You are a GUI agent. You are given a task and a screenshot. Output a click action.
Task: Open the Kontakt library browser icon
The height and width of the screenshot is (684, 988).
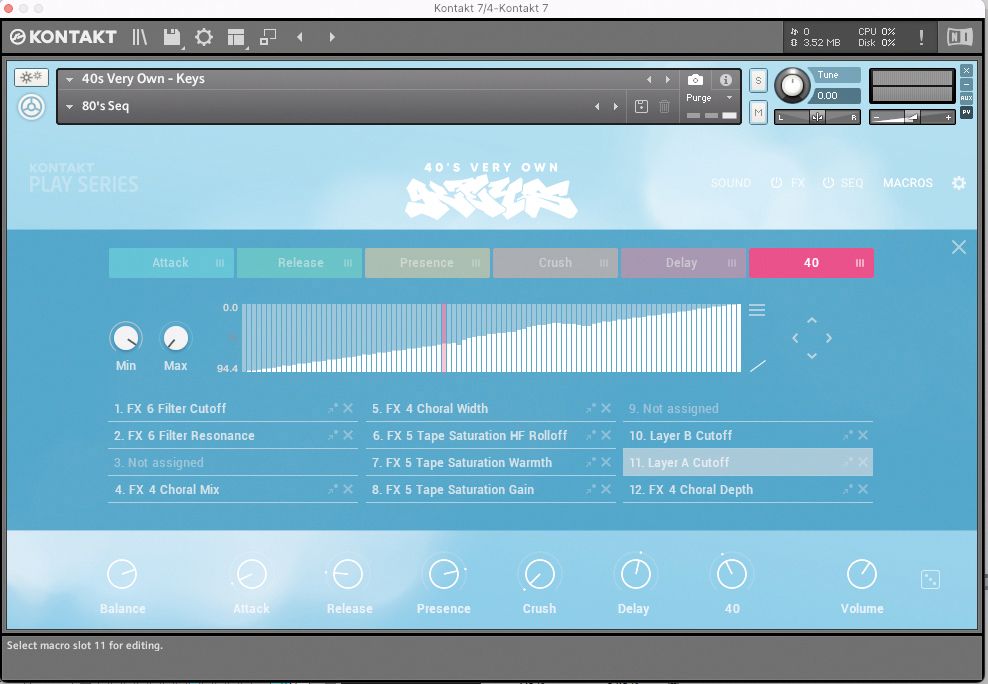pyautogui.click(x=139, y=37)
